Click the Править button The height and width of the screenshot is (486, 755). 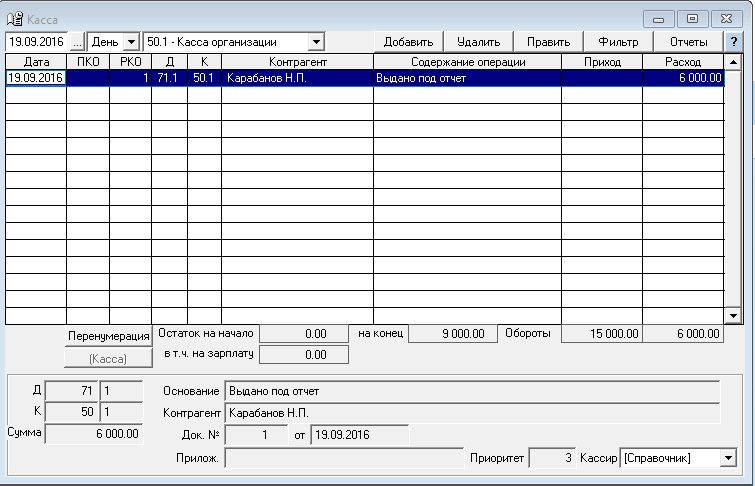[x=548, y=42]
